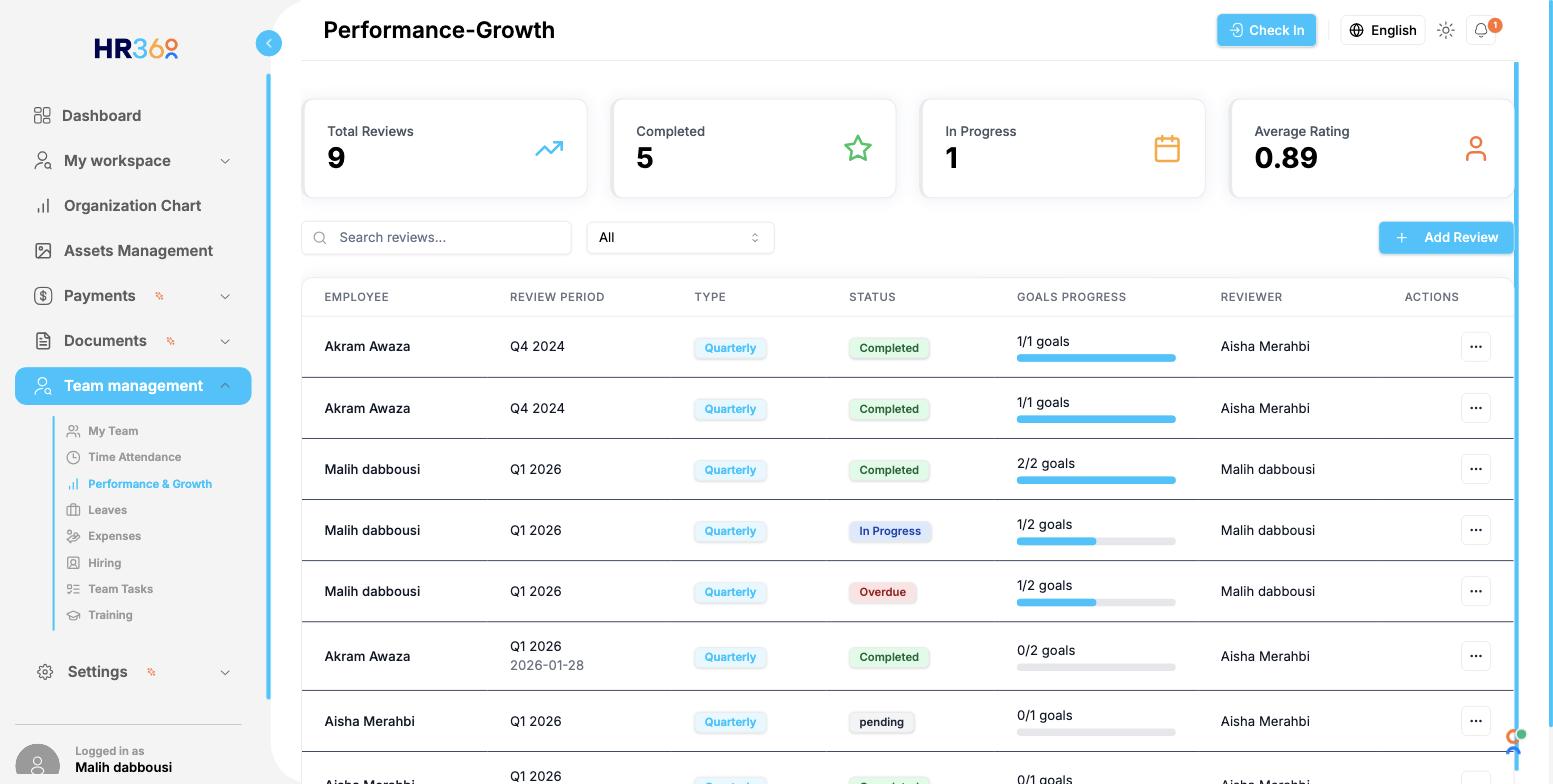Open Expenses submenu item

tap(114, 536)
